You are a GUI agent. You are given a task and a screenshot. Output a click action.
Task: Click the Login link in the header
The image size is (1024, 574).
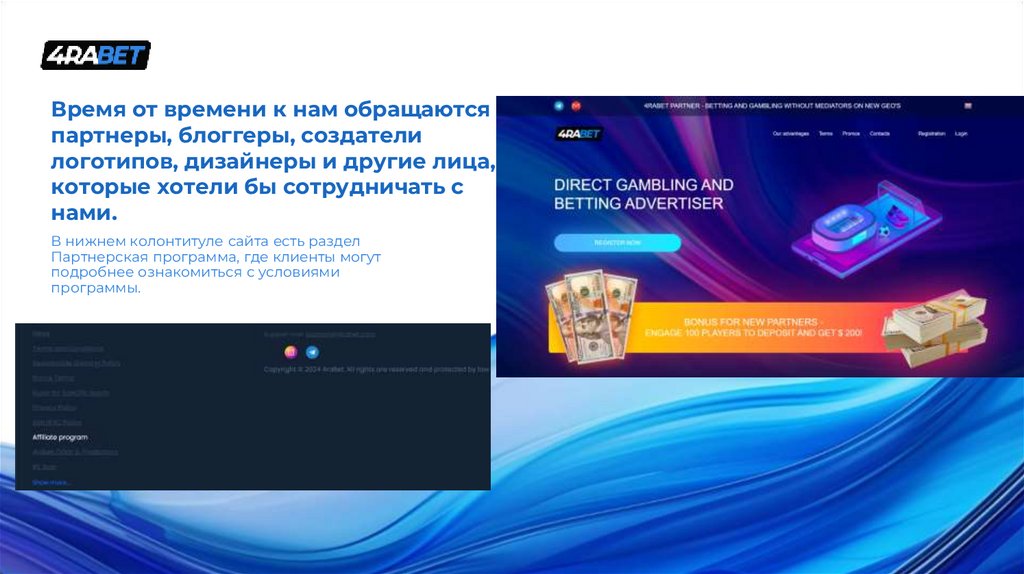tap(961, 134)
